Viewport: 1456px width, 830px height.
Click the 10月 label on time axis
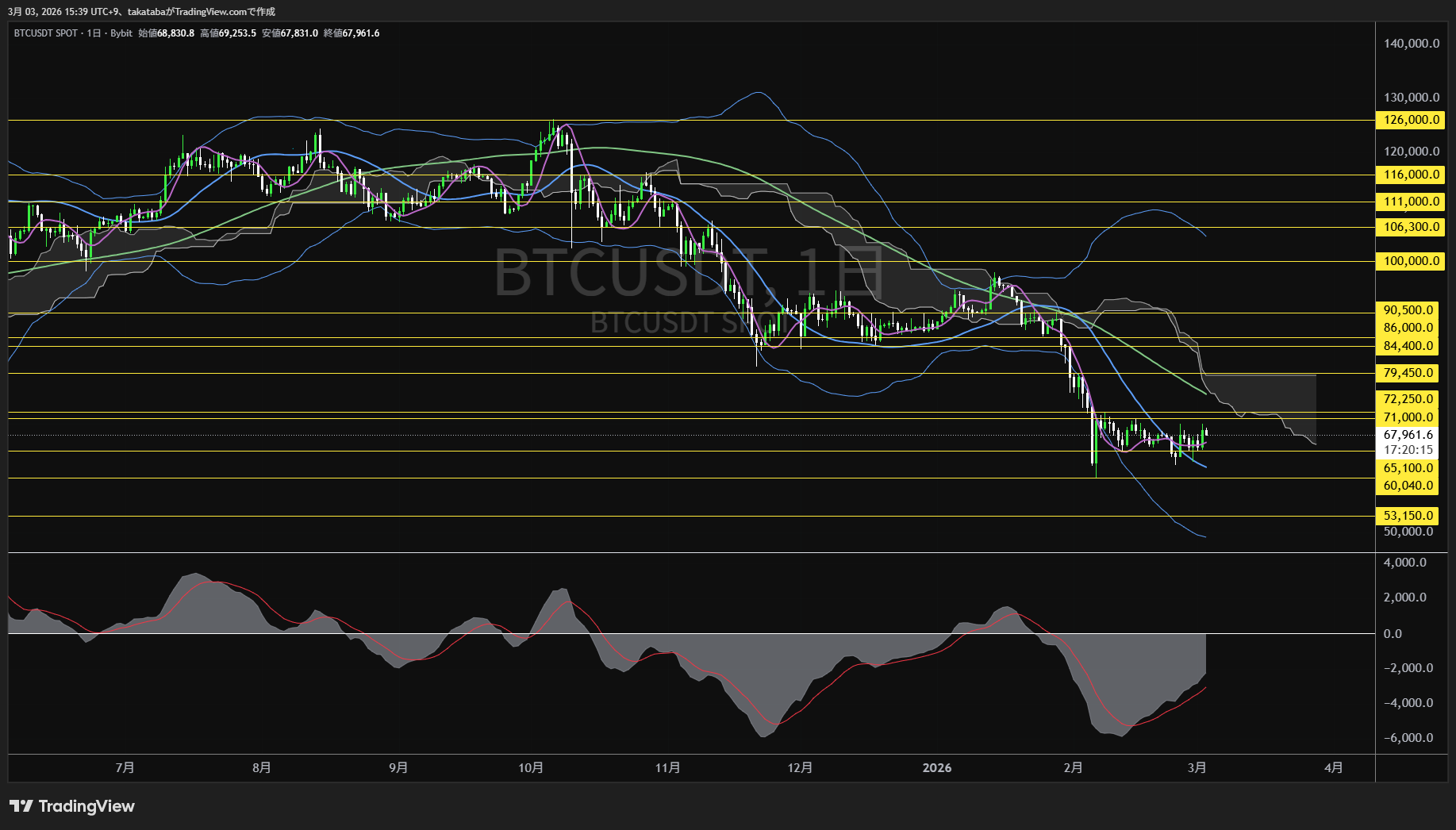click(531, 767)
